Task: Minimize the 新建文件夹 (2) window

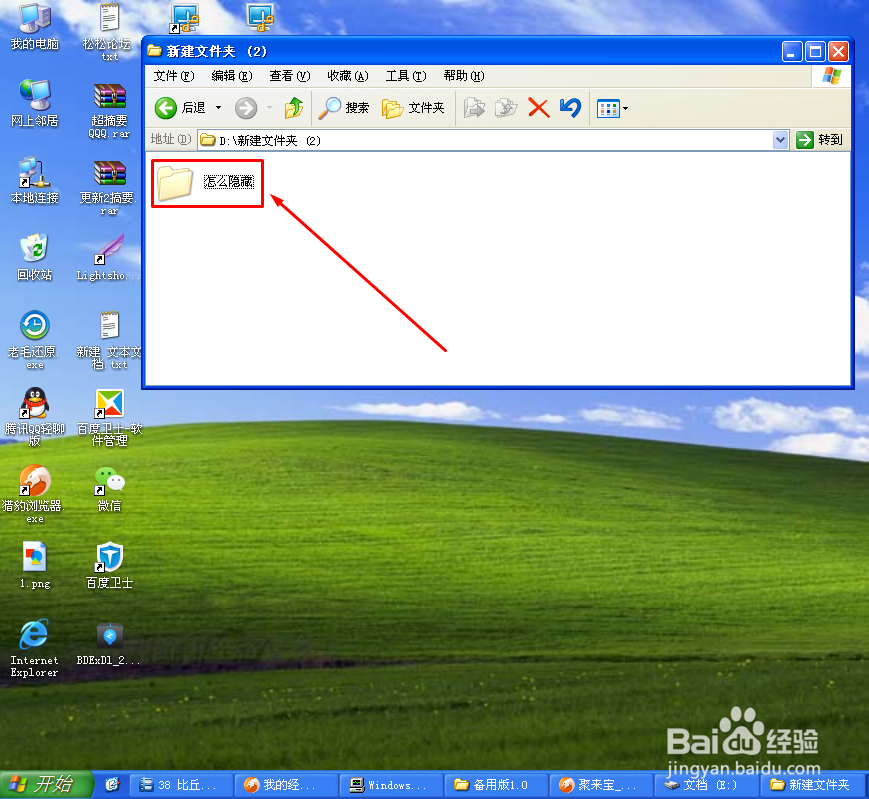Action: pos(791,52)
